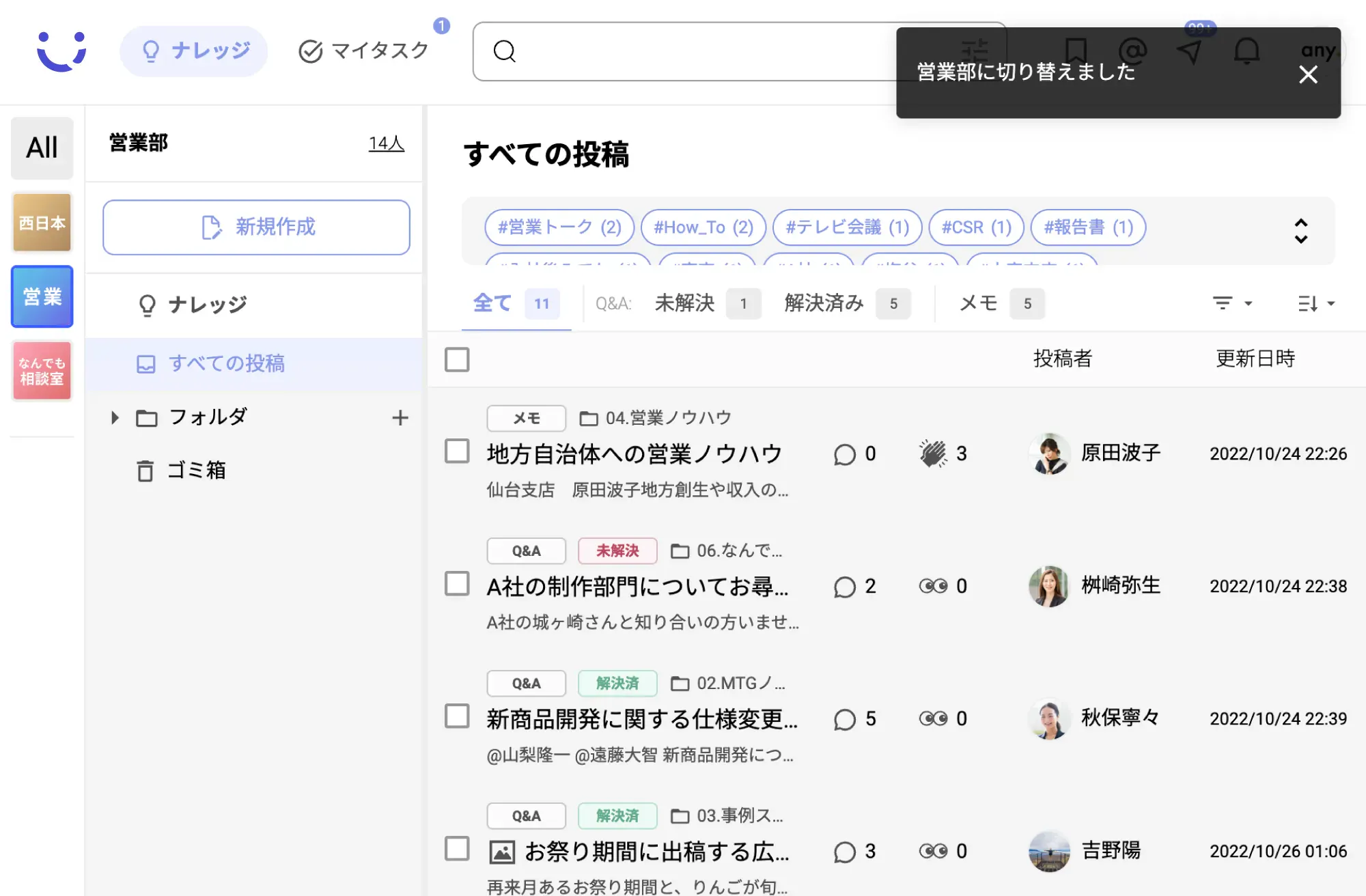Expand the hashtag list with up-down chevron
The height and width of the screenshot is (896, 1366).
point(1300,231)
